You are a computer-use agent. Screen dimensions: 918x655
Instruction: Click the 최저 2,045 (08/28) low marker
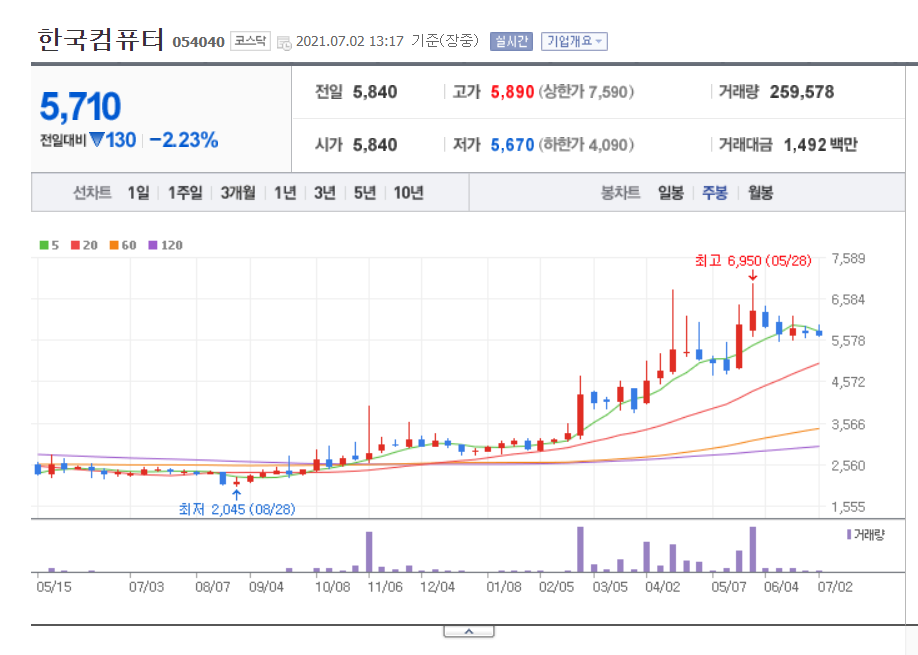(x=237, y=509)
